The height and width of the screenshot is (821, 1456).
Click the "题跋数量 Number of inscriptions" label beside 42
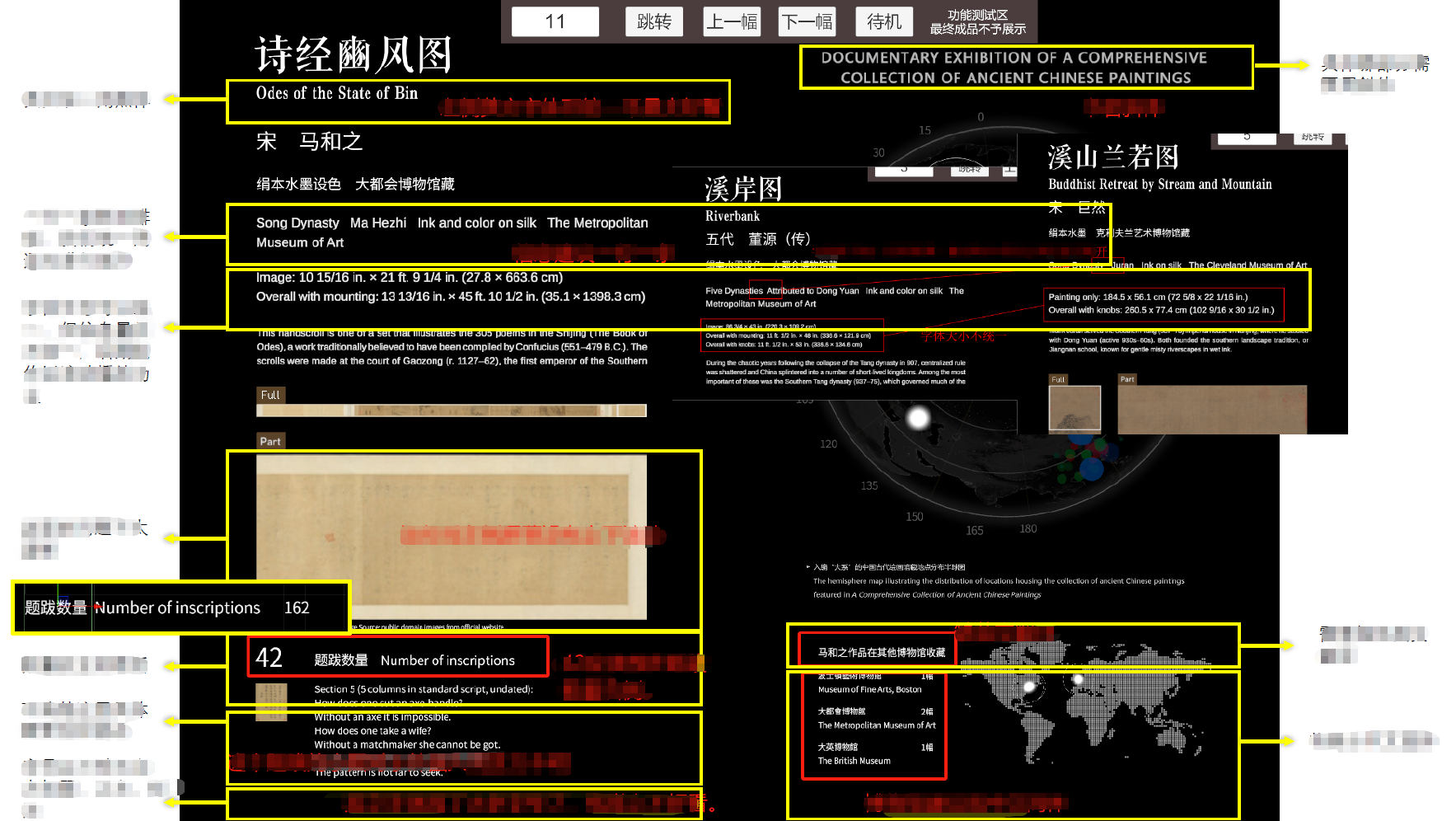tap(414, 660)
